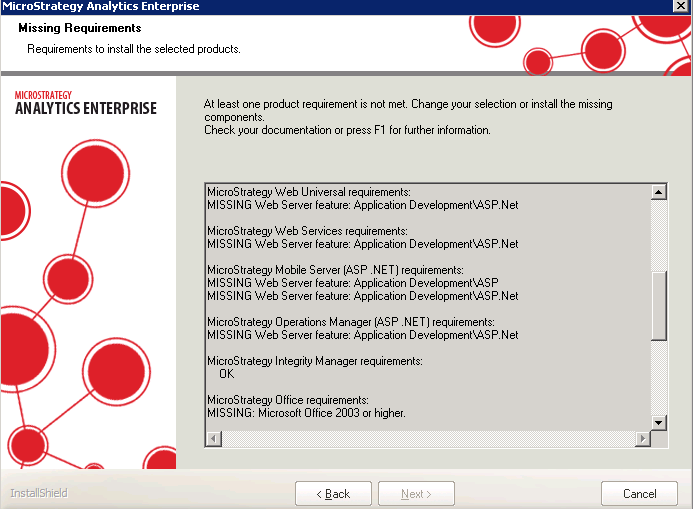Image resolution: width=693 pixels, height=509 pixels.
Task: Click the horizontal scrollbar left arrow
Action: [x=212, y=439]
